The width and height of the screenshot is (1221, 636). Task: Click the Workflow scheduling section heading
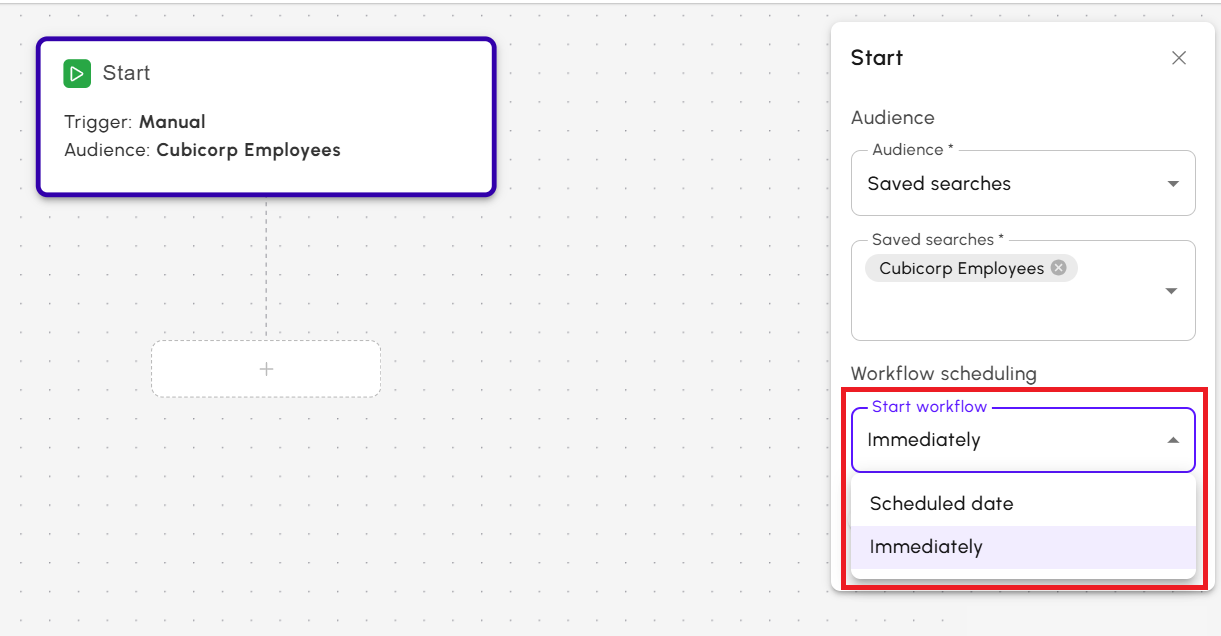[x=943, y=374]
